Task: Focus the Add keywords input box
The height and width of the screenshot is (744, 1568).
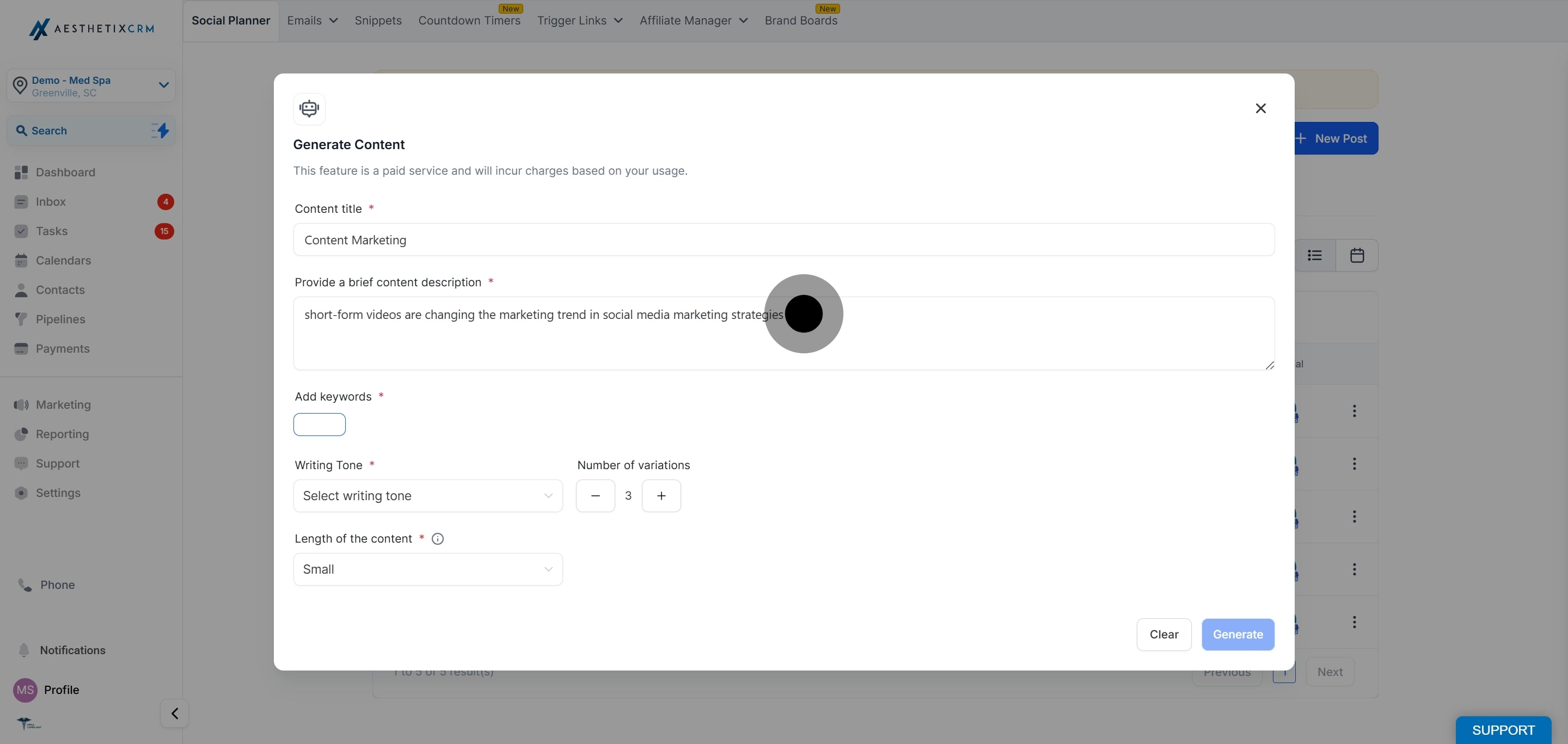Action: [x=320, y=425]
